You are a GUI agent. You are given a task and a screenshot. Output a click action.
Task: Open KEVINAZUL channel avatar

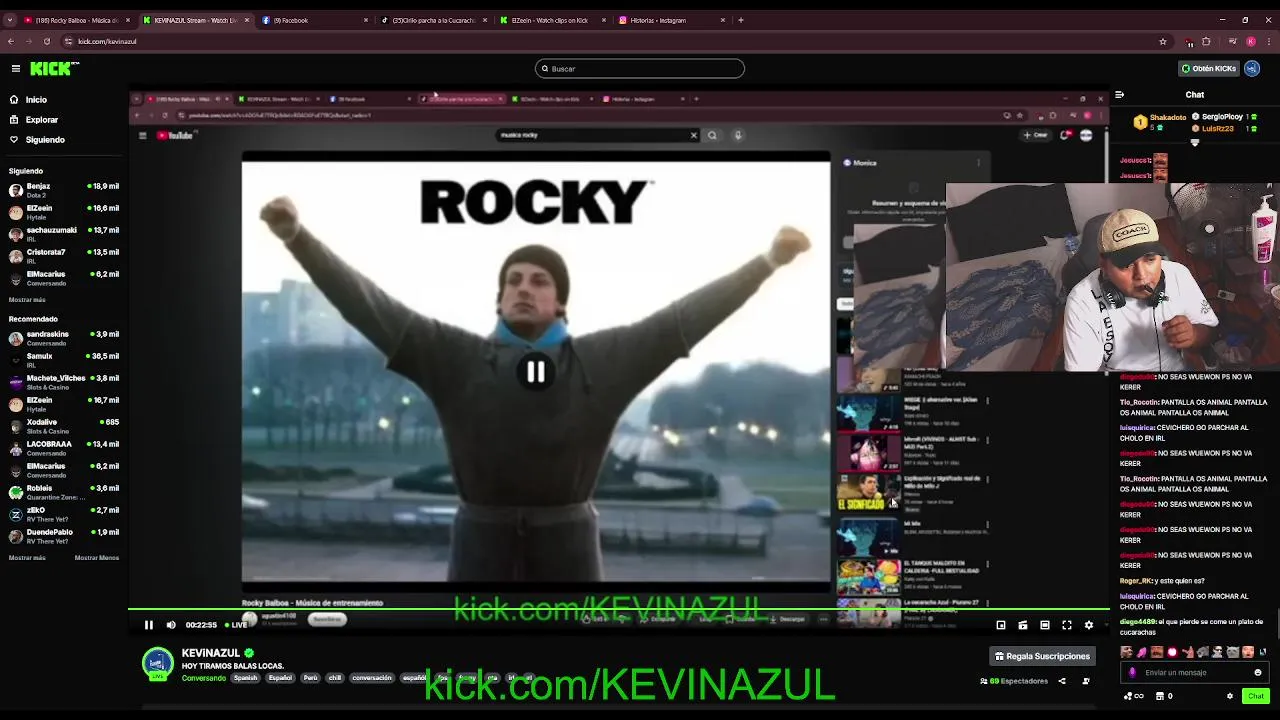point(158,664)
